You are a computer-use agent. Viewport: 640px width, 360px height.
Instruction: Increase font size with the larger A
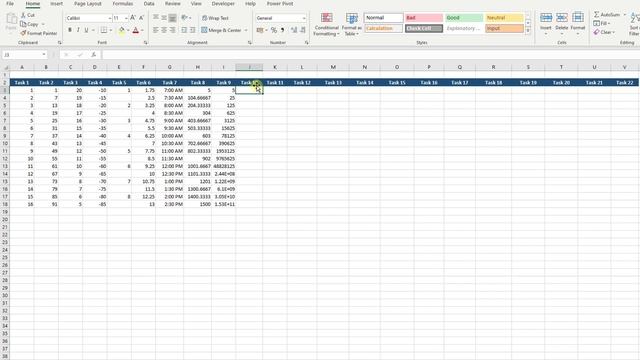coord(133,18)
